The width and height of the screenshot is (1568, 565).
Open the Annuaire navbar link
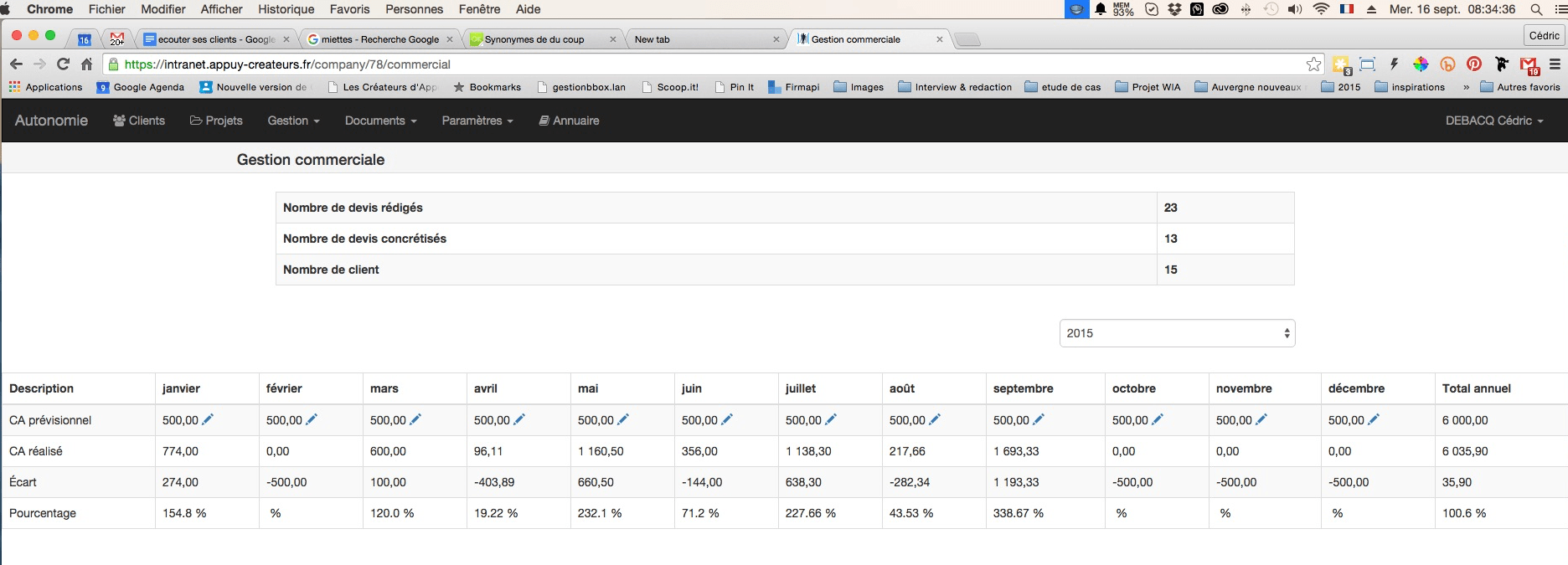[x=569, y=121]
